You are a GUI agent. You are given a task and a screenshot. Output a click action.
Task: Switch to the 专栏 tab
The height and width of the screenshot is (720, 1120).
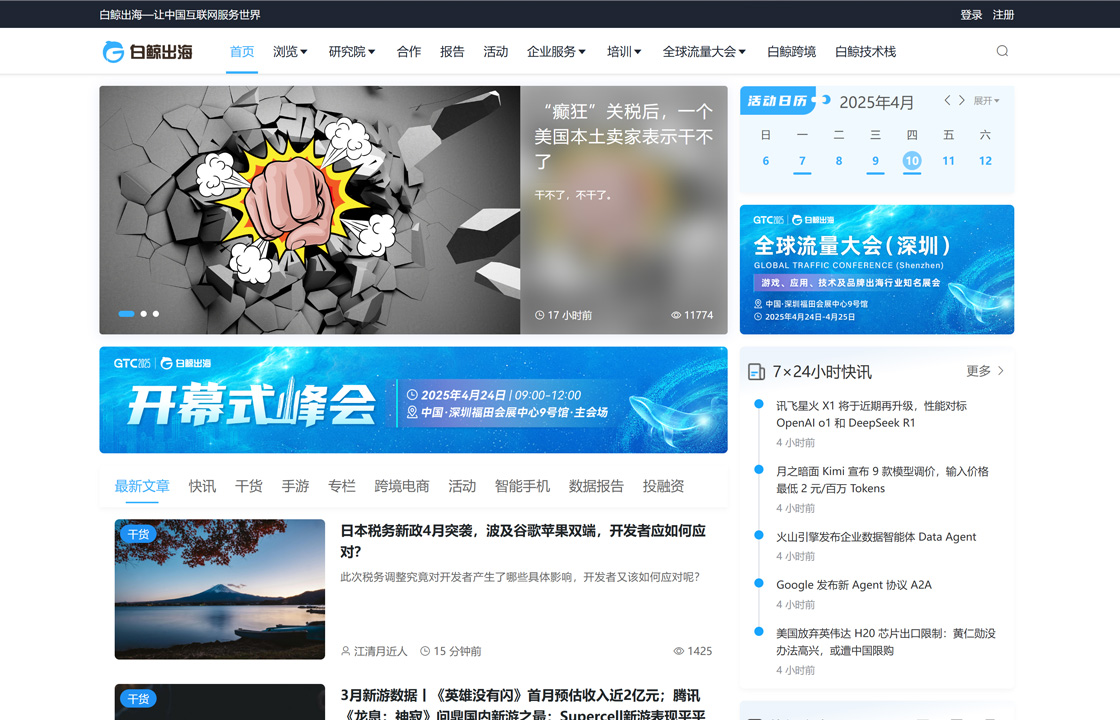341,486
